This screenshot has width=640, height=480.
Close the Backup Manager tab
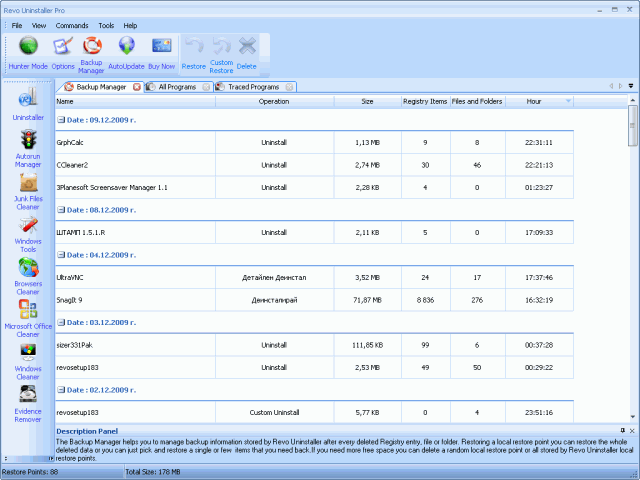pos(137,87)
